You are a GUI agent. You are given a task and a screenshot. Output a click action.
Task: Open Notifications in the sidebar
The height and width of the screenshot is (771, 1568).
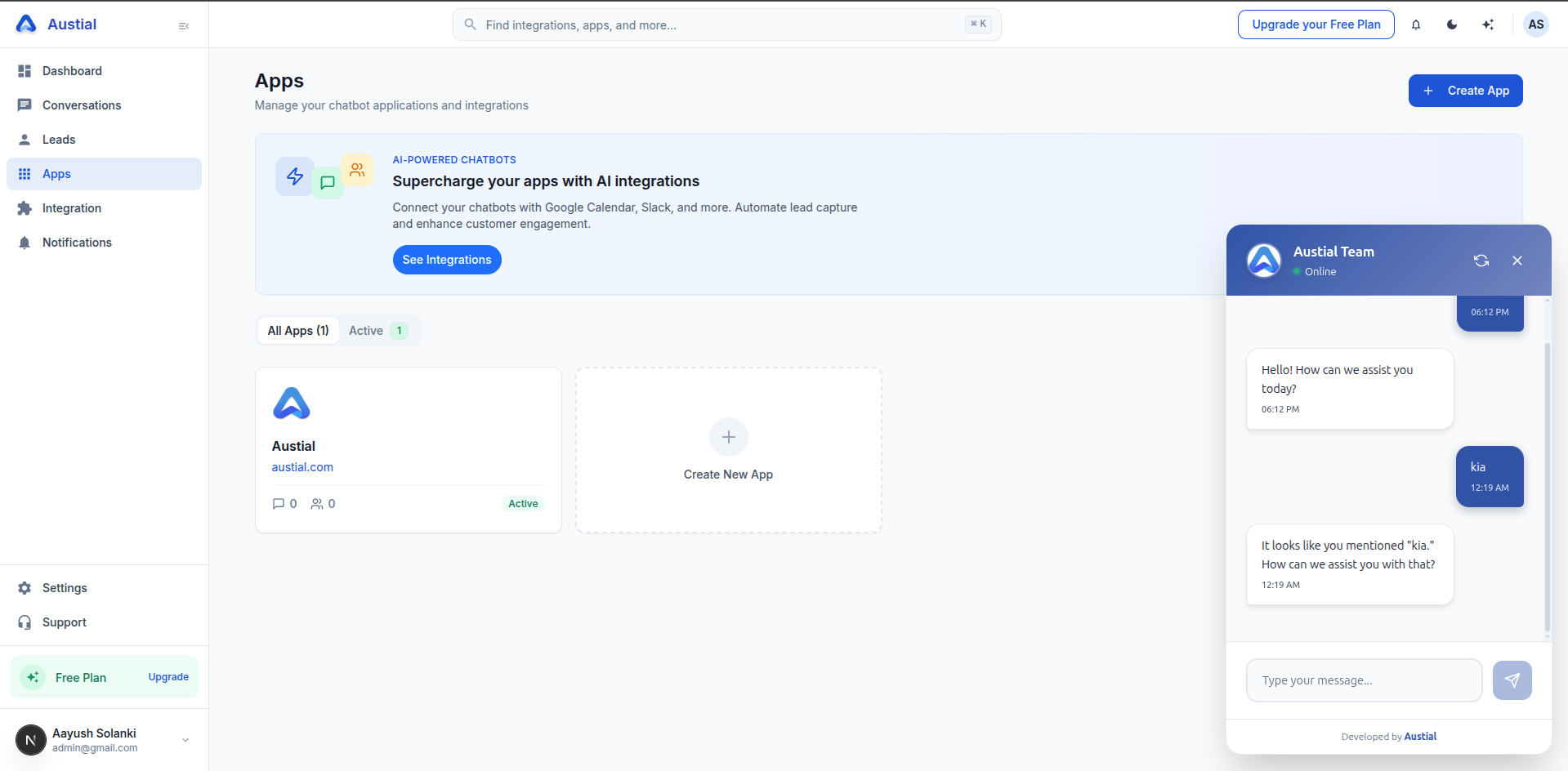[104, 243]
